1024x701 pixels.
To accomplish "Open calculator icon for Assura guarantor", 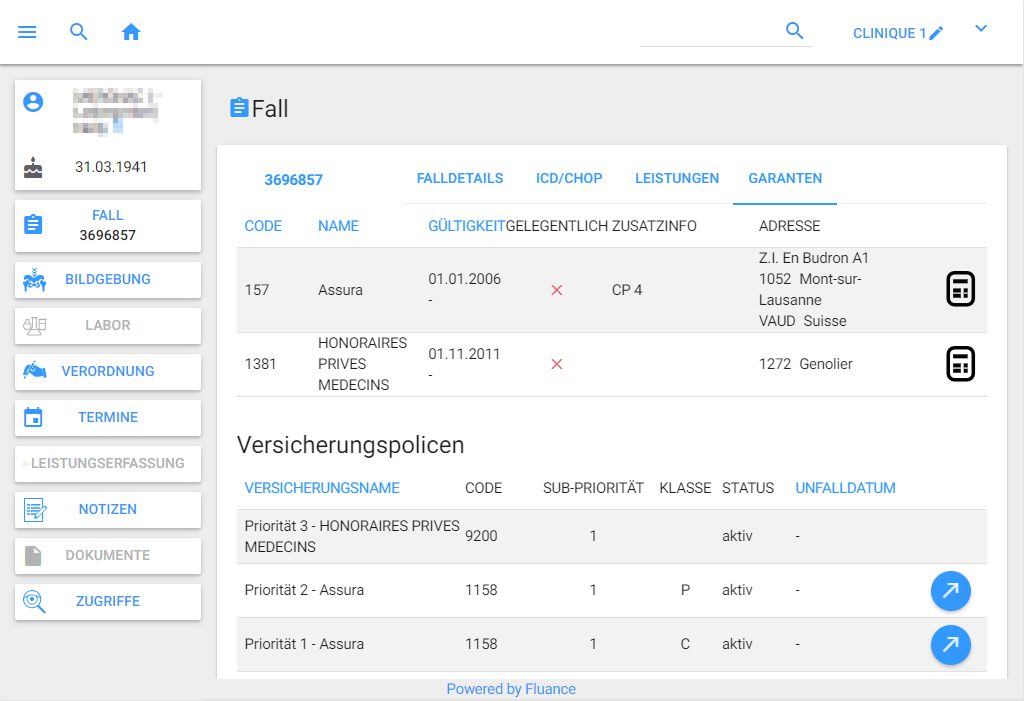I will point(960,289).
